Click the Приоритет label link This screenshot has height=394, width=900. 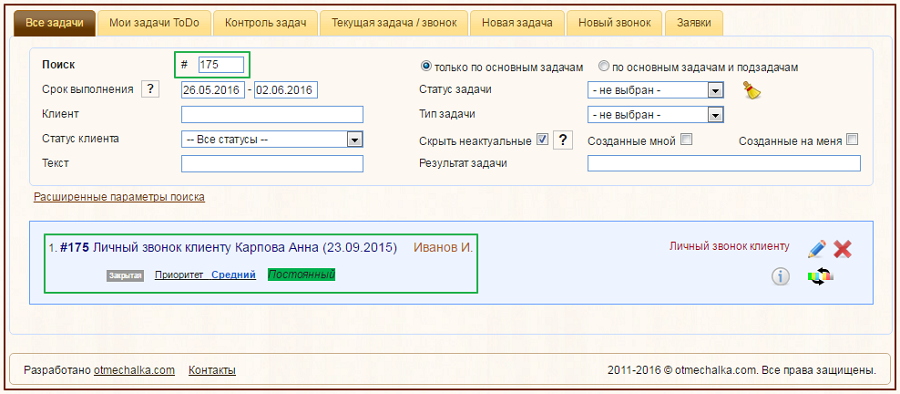[179, 275]
